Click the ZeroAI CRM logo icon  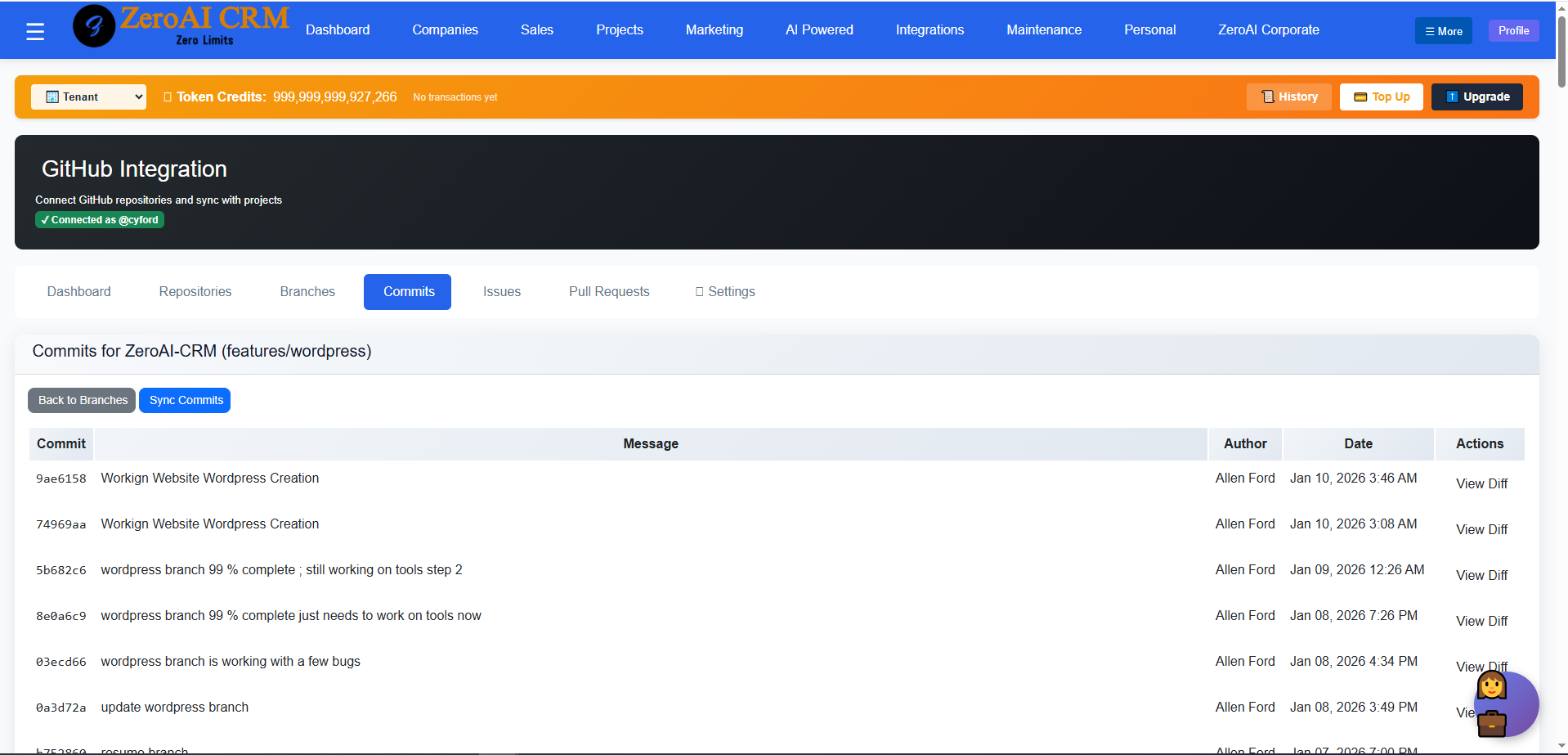pos(94,26)
